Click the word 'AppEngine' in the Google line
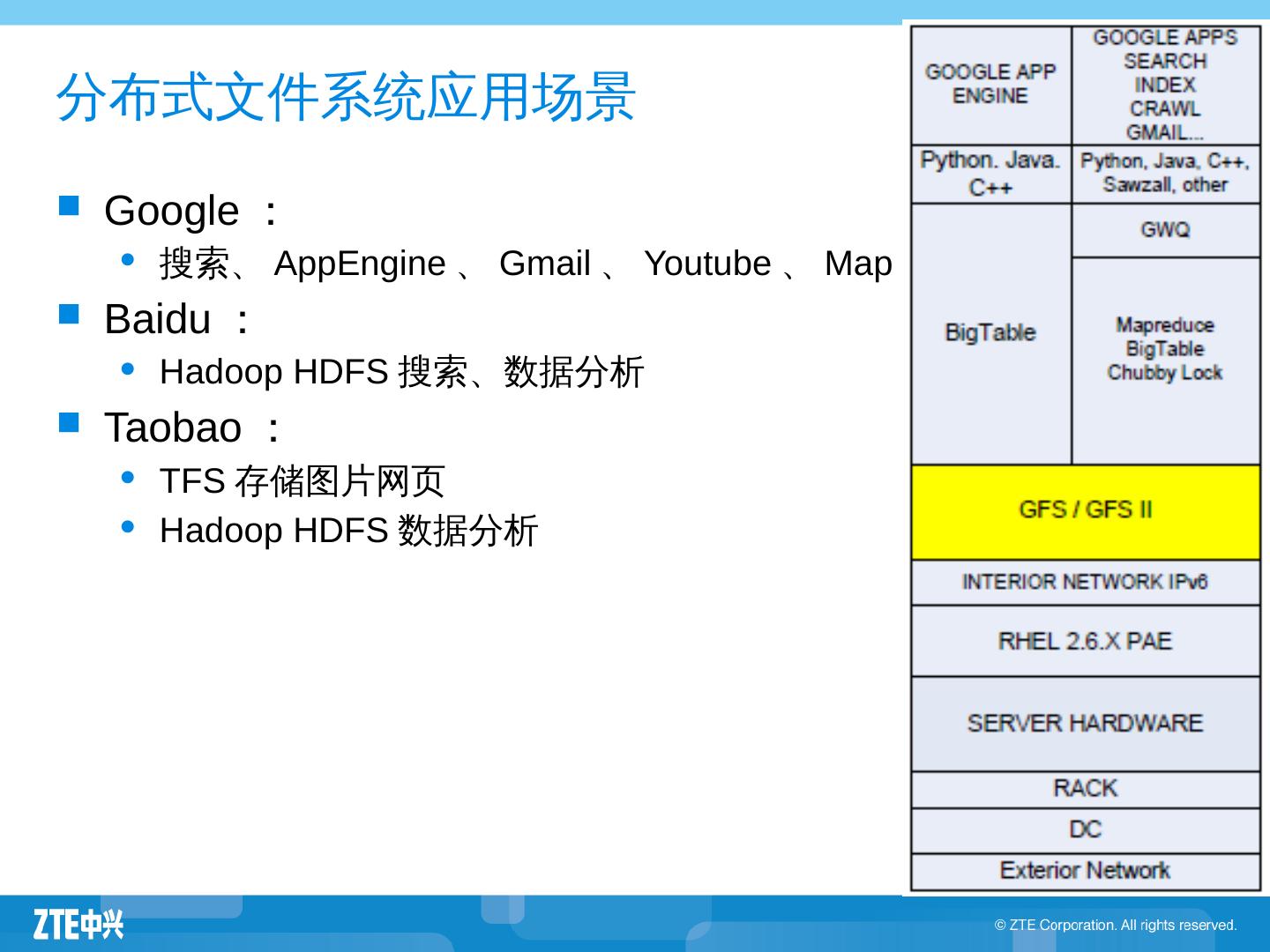This screenshot has width=1270, height=952. pyautogui.click(x=360, y=264)
